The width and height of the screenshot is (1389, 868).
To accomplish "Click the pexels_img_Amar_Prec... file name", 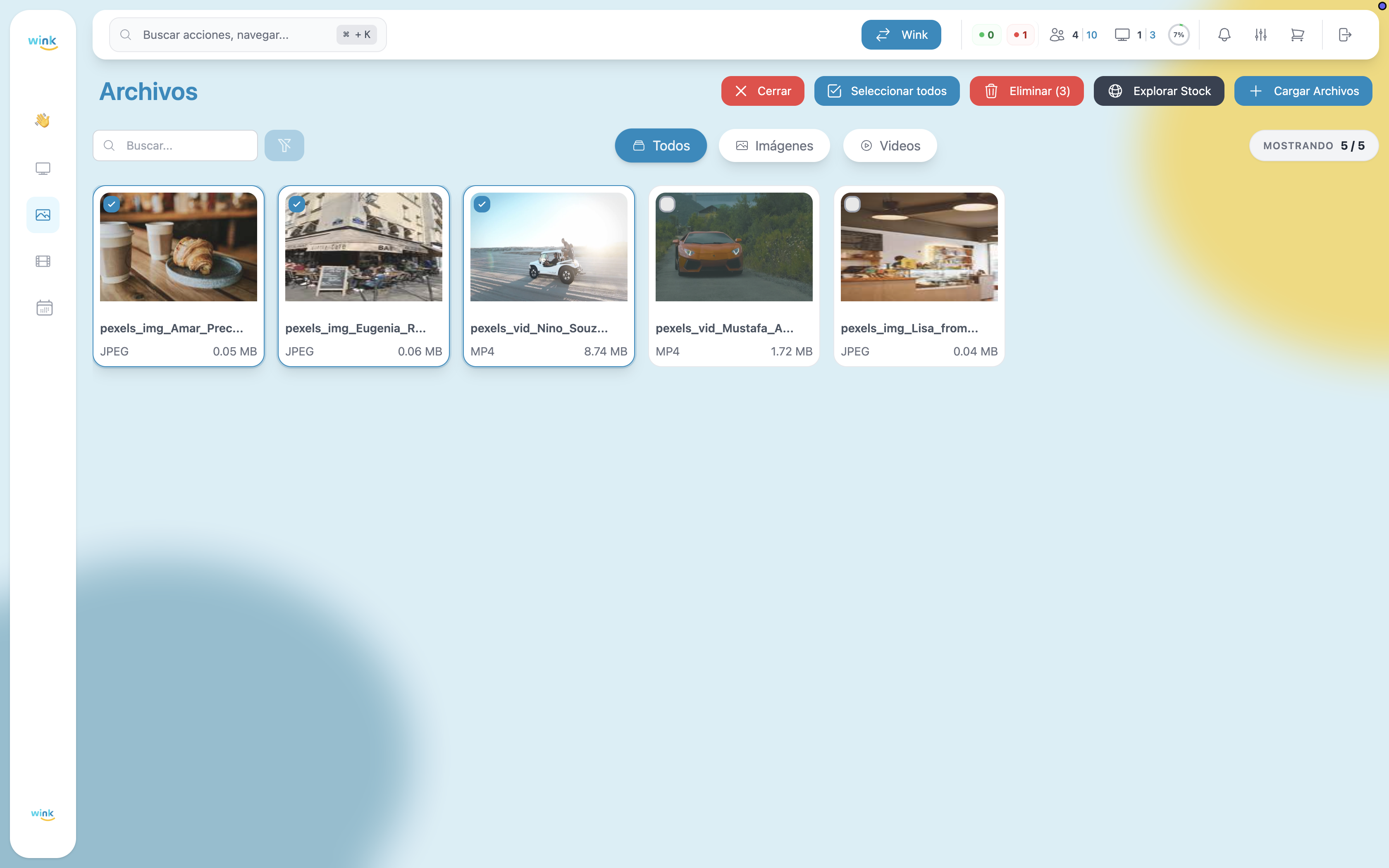I will coord(172,328).
